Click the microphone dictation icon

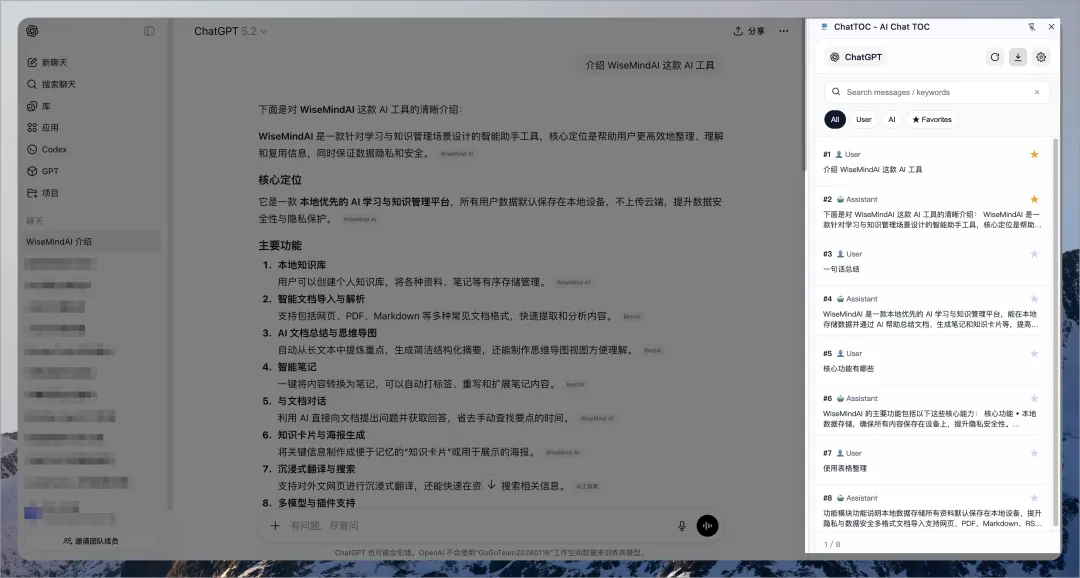682,526
